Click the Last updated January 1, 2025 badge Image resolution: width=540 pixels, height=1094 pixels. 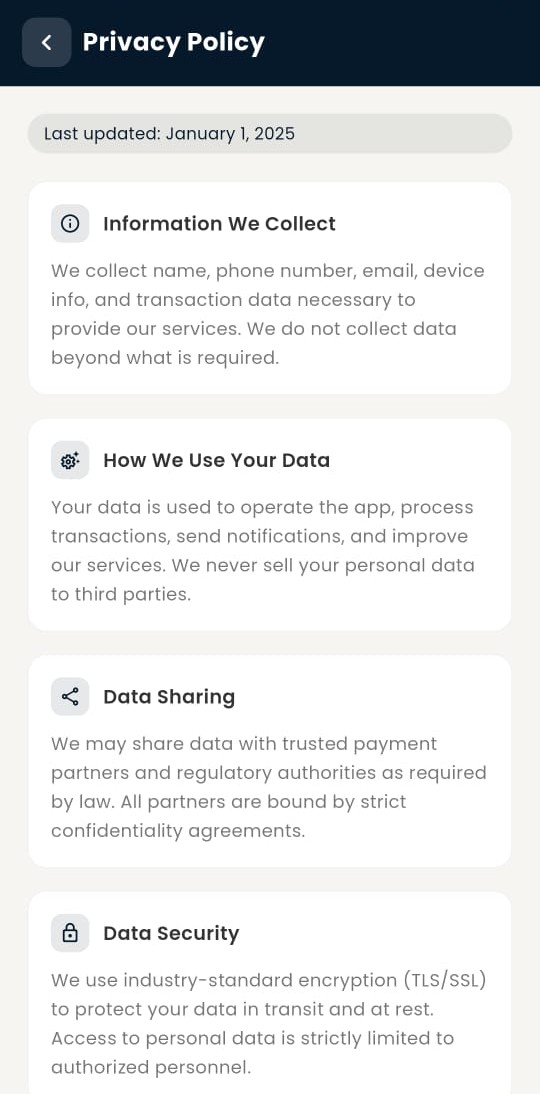click(270, 133)
